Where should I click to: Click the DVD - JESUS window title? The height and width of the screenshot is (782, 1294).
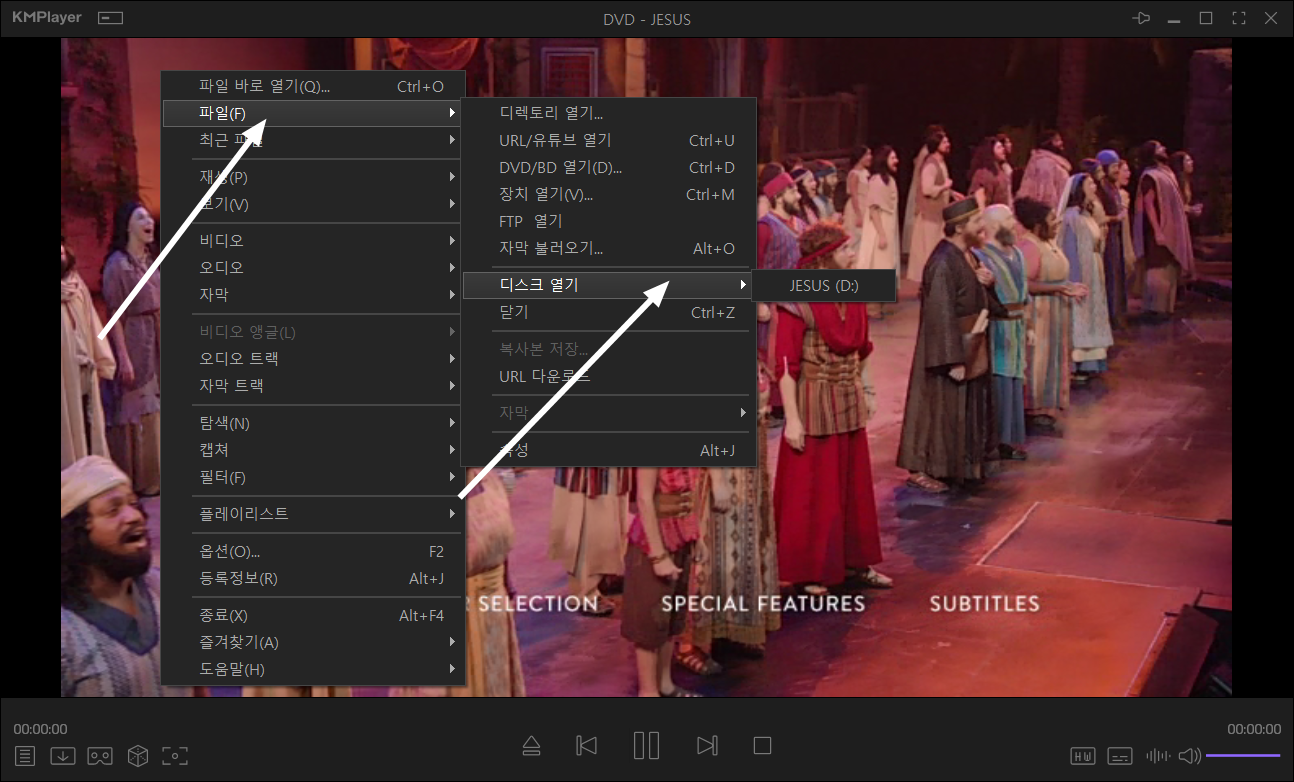[647, 19]
